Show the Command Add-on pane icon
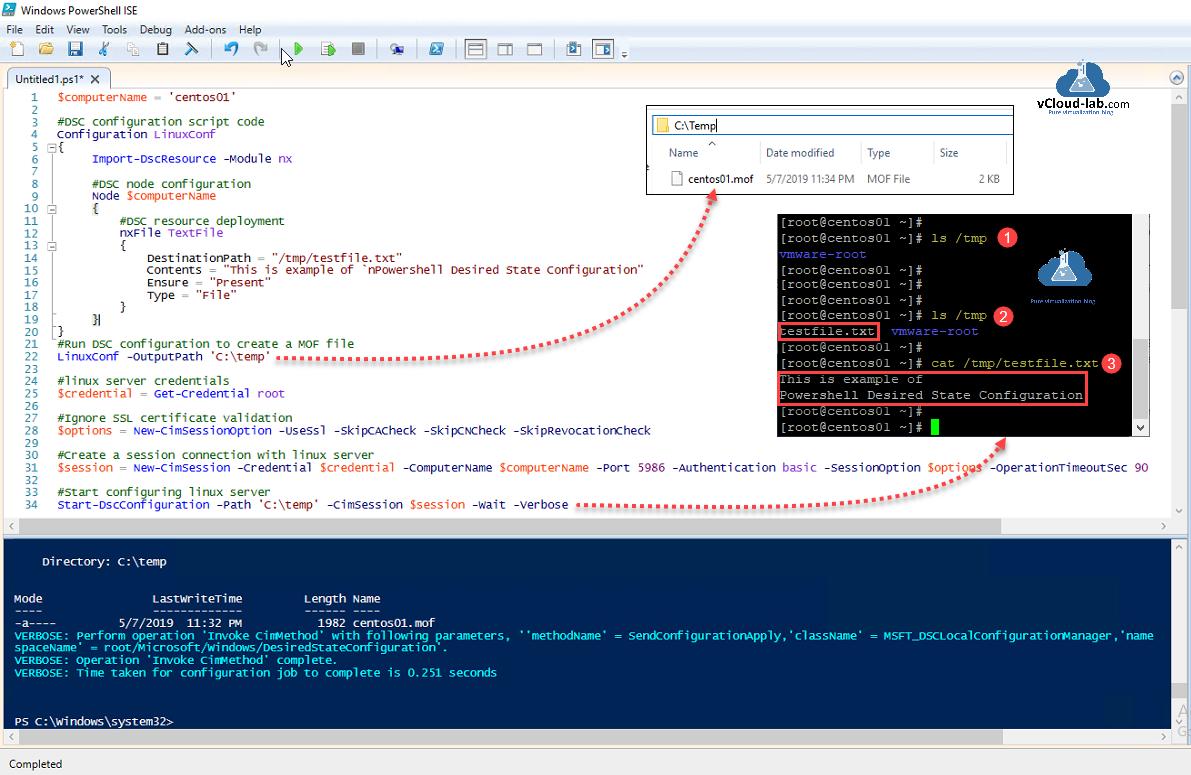1191x775 pixels. [603, 49]
